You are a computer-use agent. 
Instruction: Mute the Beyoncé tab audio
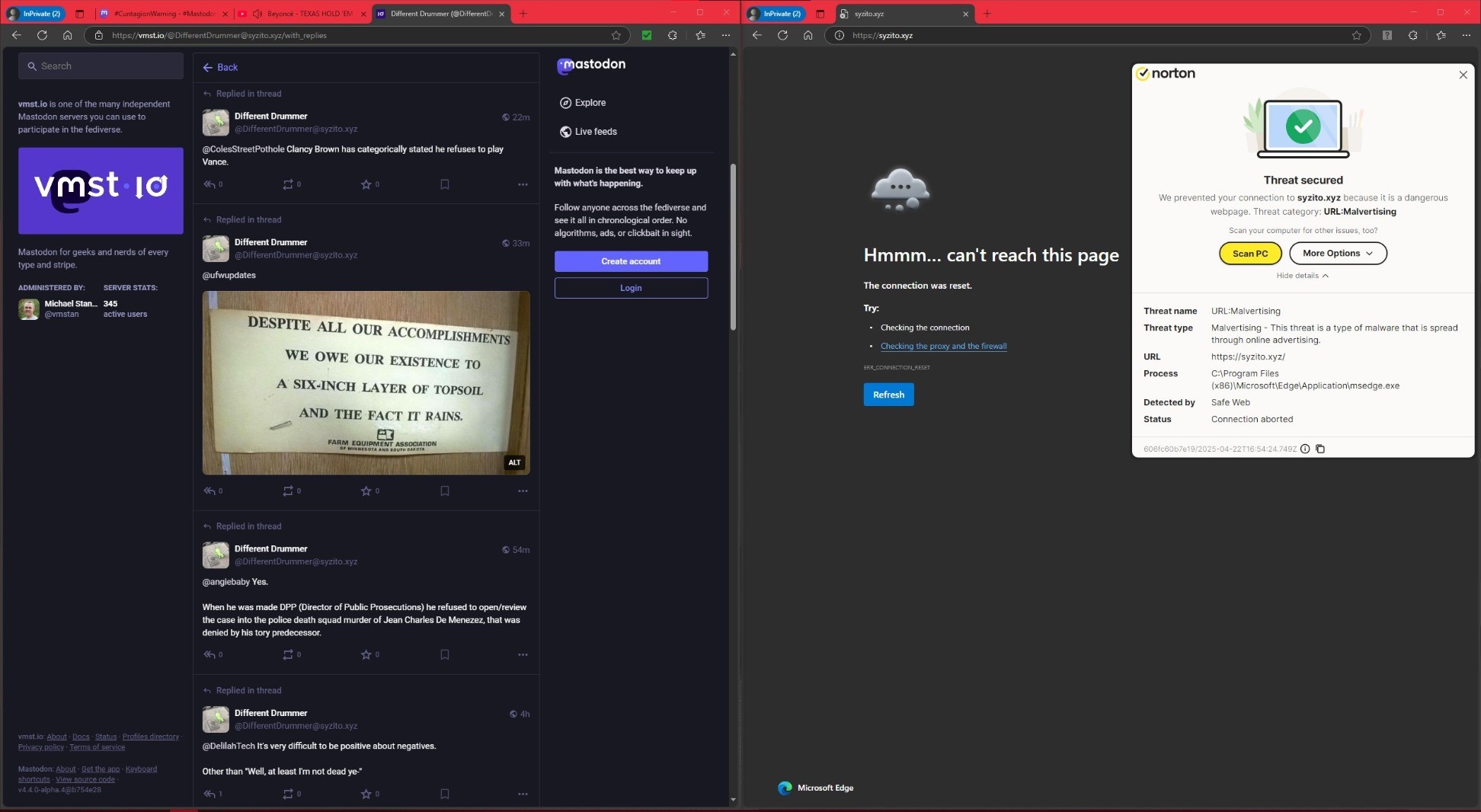pos(257,14)
